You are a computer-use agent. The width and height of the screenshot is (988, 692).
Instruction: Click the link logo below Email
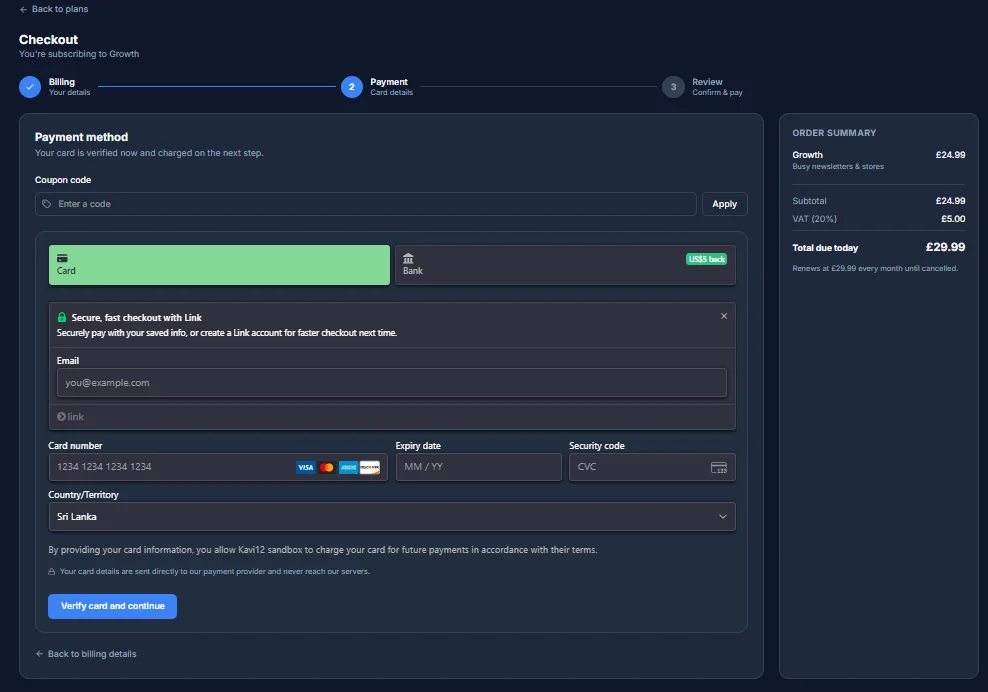[x=71, y=417]
